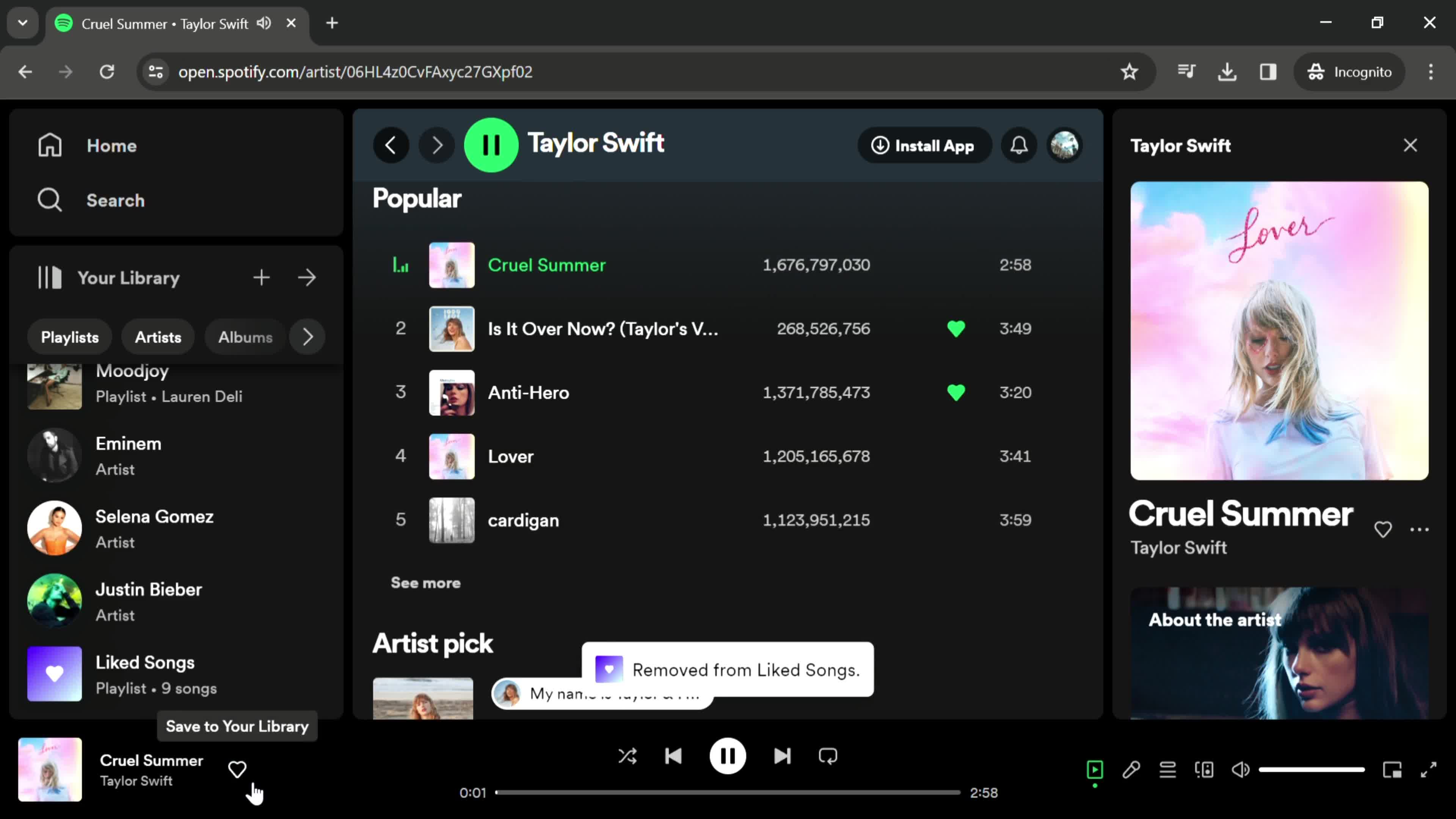Open Justin Bieber artist in library

point(175,601)
